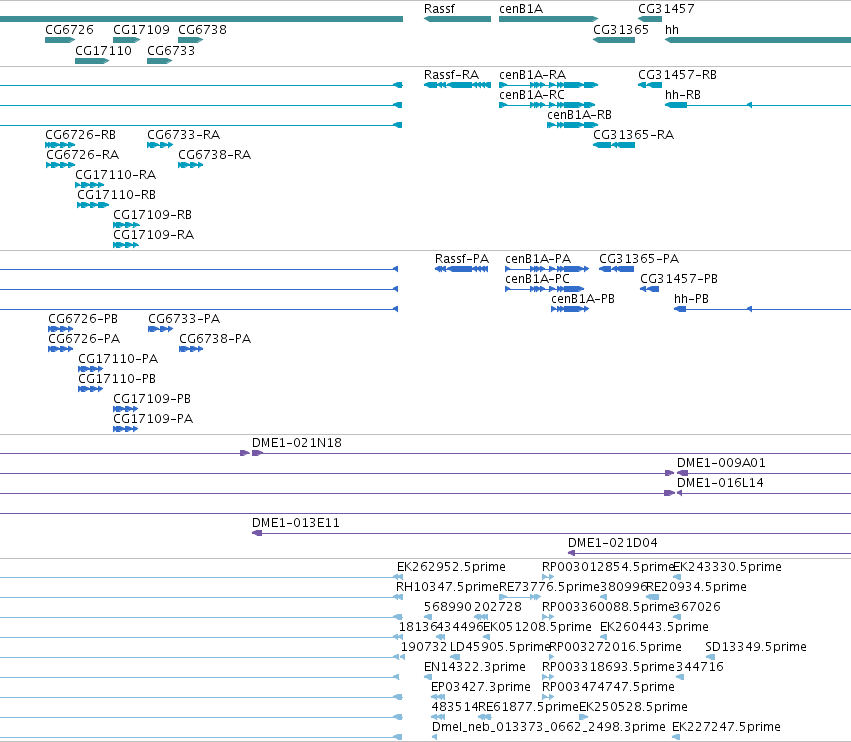Click the DME1-021D04 BAC clone
Viewport: 851px width, 742px height.
click(x=709, y=553)
